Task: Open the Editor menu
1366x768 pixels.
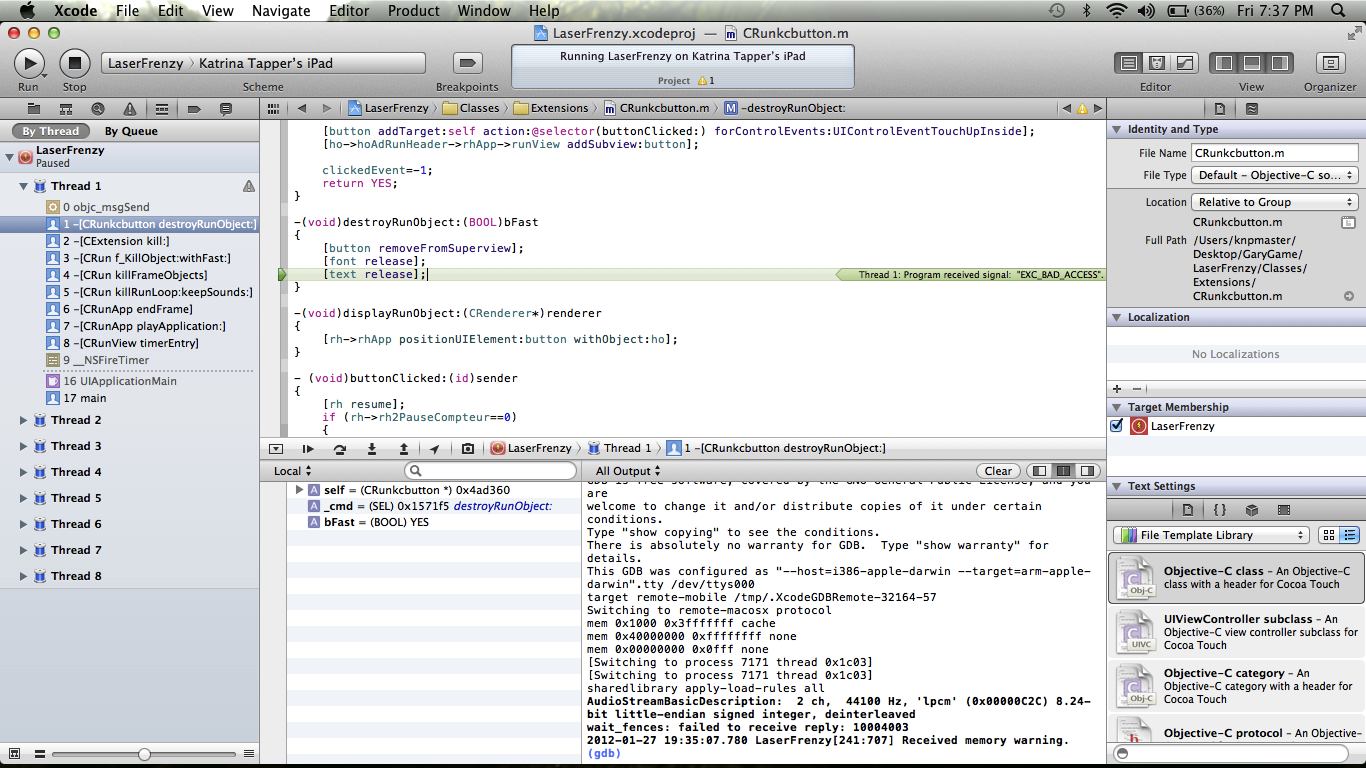Action: point(349,11)
